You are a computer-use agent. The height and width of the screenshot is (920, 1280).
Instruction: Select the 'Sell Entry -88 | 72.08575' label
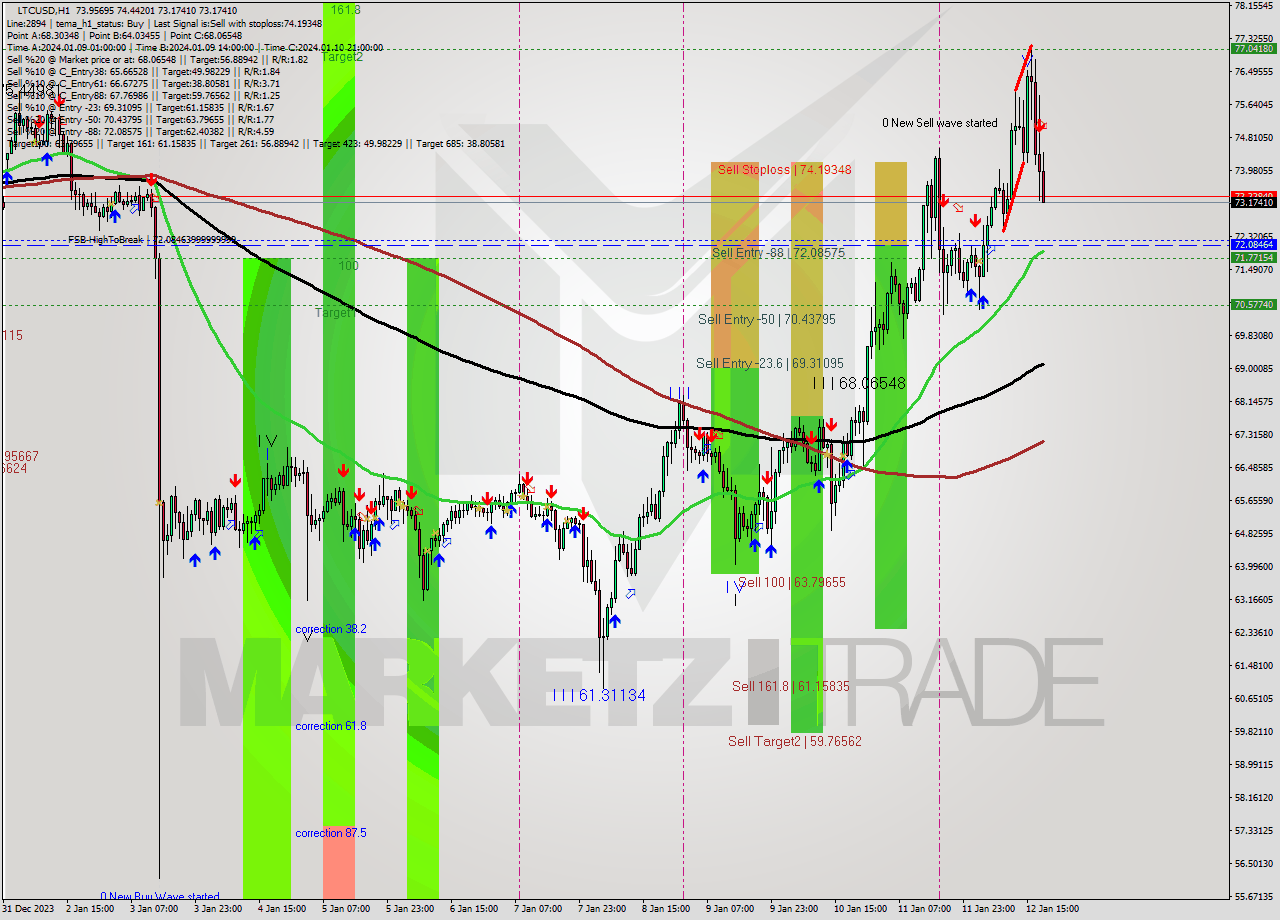pyautogui.click(x=779, y=253)
